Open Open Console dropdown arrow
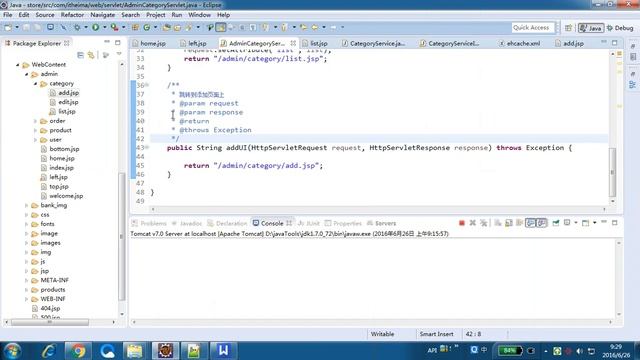This screenshot has height=360, width=640. tap(595, 223)
